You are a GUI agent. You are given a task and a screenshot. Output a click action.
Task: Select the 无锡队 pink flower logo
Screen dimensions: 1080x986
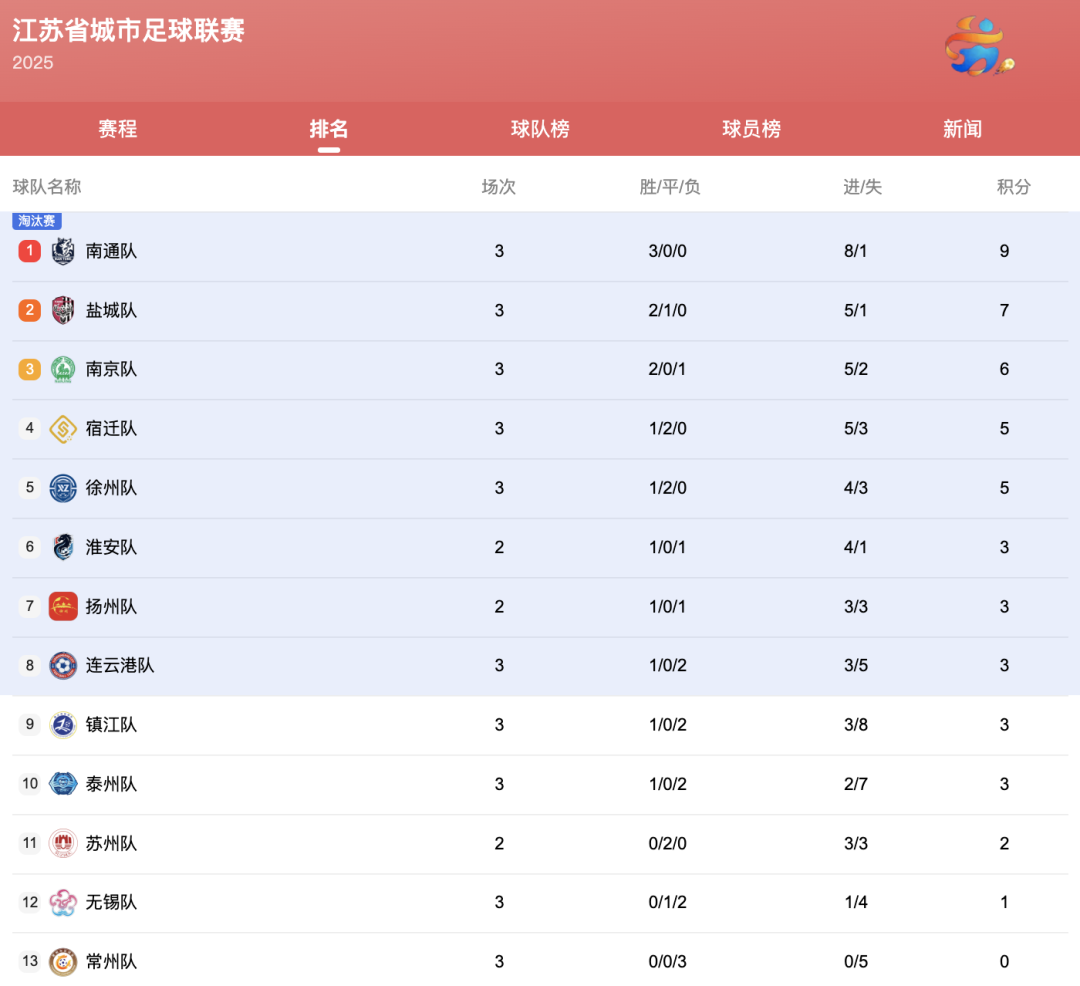(63, 902)
